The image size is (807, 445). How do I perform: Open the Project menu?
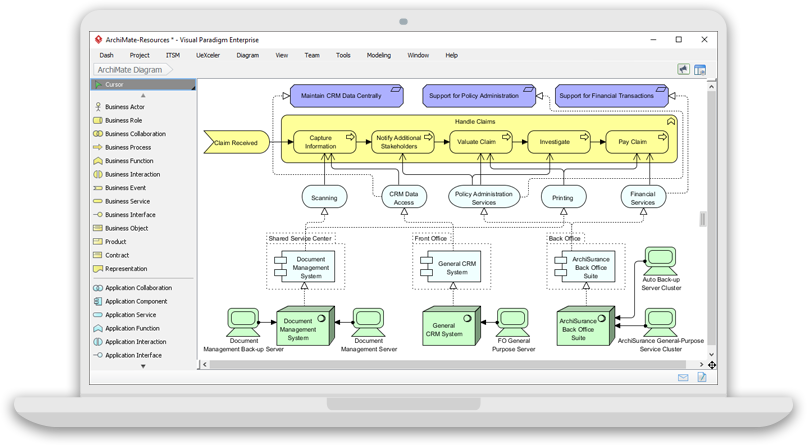[x=139, y=55]
